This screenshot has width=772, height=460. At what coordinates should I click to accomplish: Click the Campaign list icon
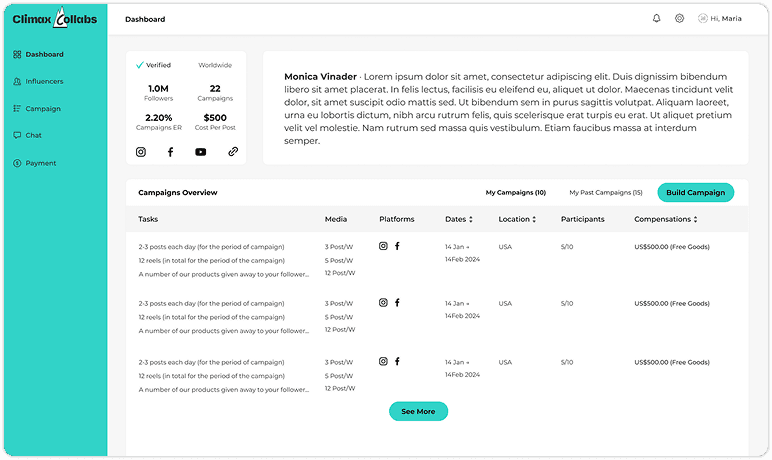tap(17, 108)
